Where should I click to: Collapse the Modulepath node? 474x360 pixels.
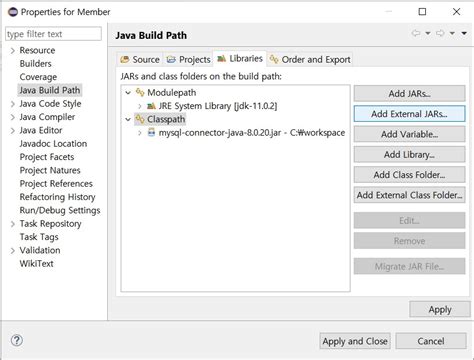[128, 93]
